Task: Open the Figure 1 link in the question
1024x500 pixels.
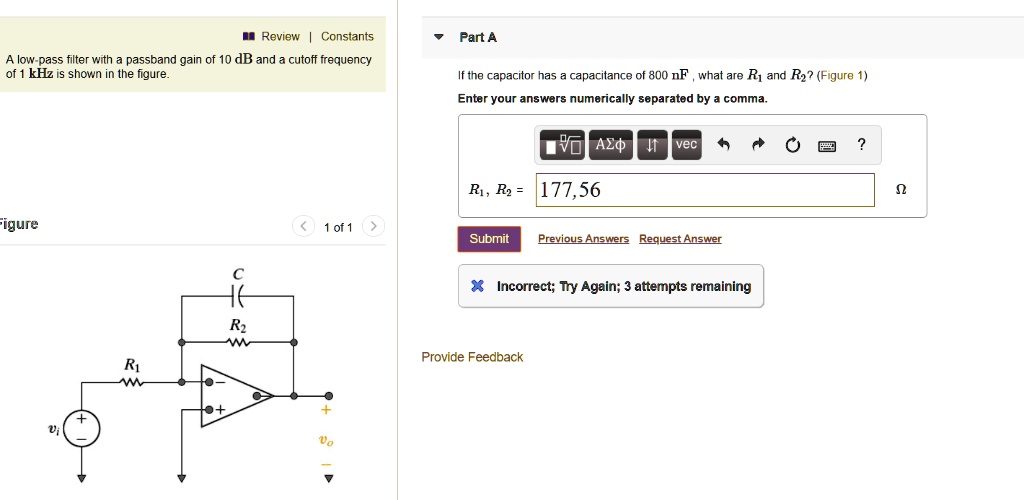Action: [x=842, y=76]
